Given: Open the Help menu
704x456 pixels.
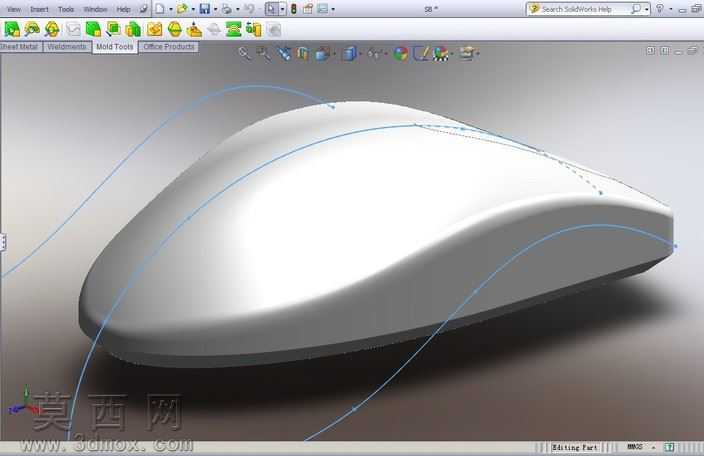Looking at the screenshot, I should point(123,9).
